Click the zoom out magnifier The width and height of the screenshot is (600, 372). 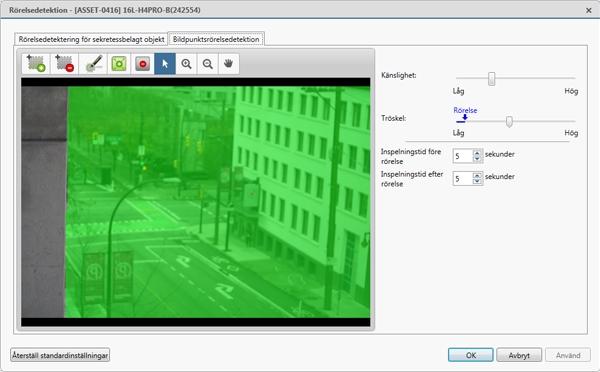point(208,64)
